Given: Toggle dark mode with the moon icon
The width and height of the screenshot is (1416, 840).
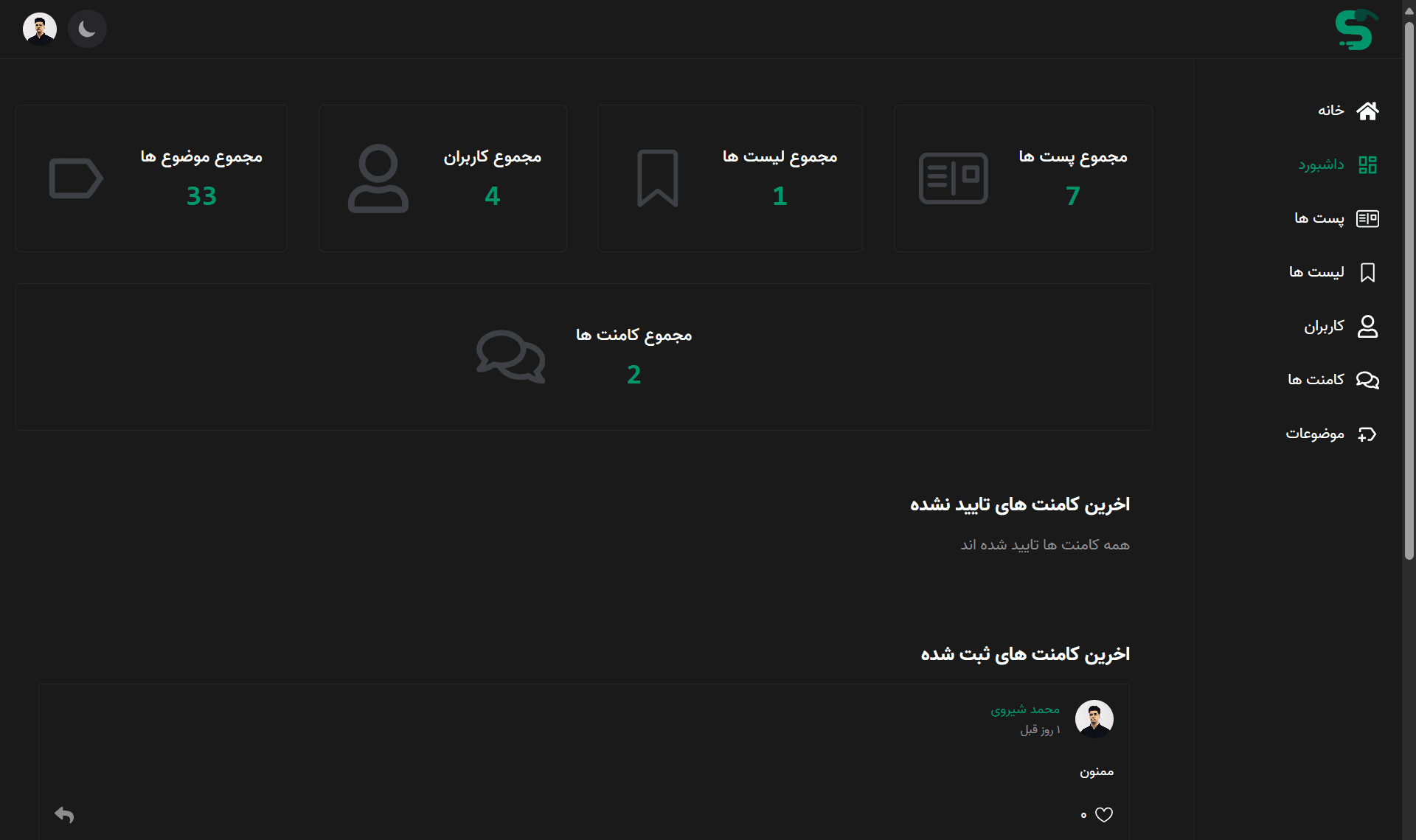Looking at the screenshot, I should coord(87,29).
